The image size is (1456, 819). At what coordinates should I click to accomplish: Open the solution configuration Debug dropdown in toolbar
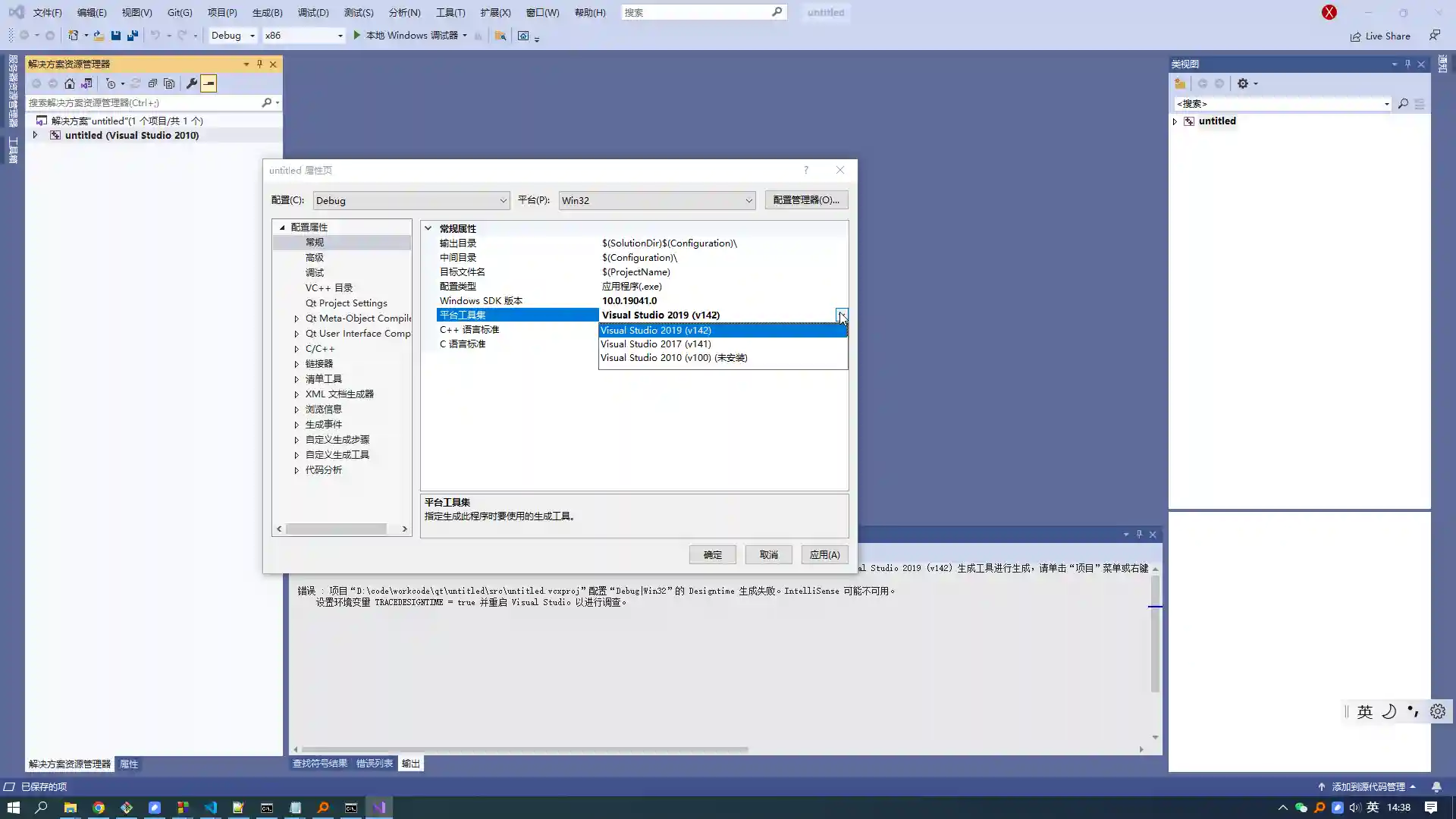(233, 36)
